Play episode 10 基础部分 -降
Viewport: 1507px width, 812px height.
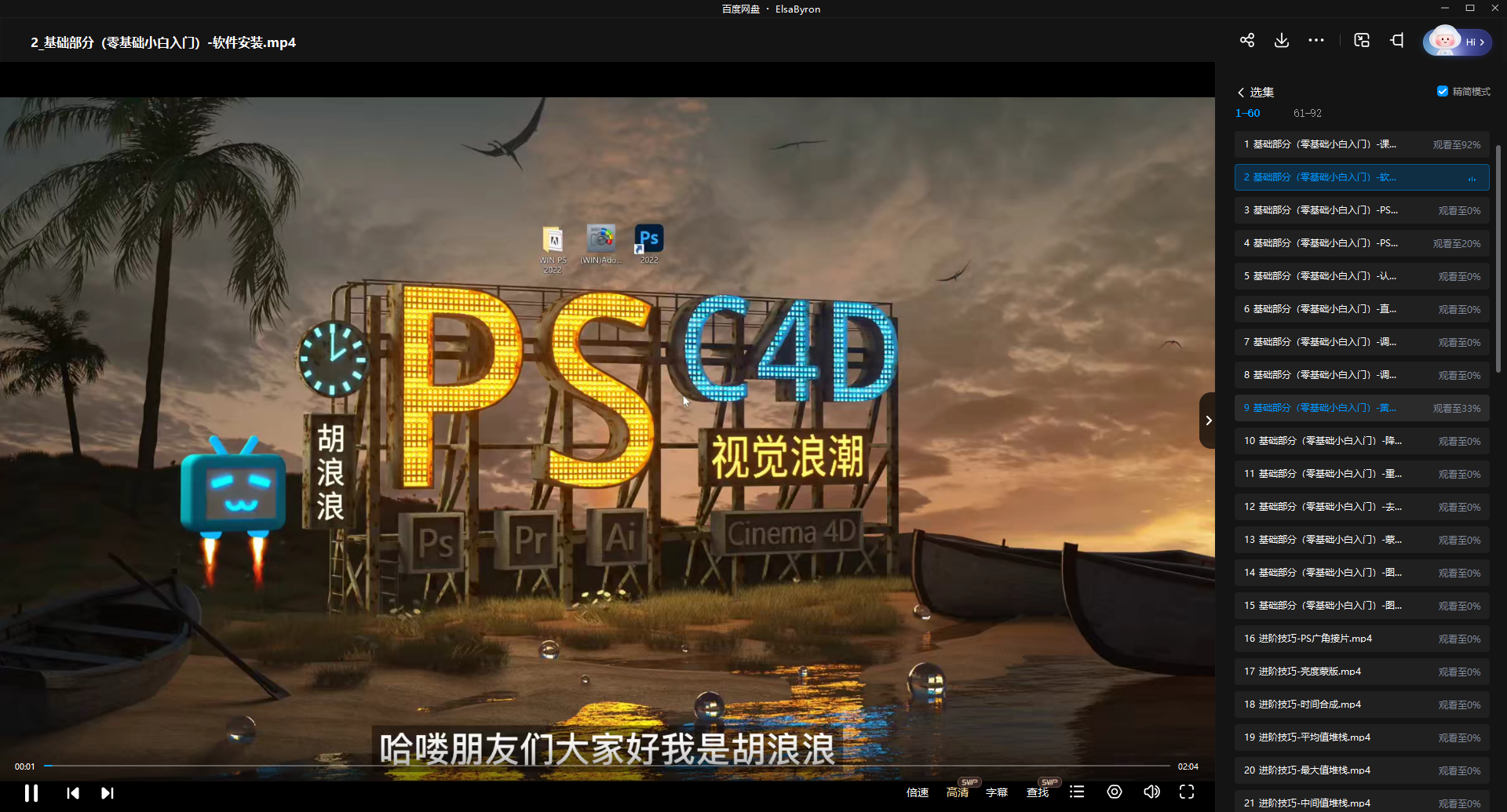pos(1362,441)
